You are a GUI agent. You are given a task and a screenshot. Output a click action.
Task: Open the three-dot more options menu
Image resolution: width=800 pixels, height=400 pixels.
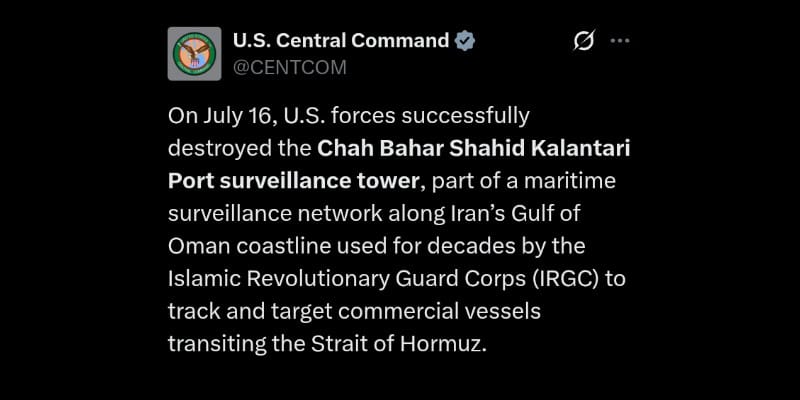click(x=620, y=41)
